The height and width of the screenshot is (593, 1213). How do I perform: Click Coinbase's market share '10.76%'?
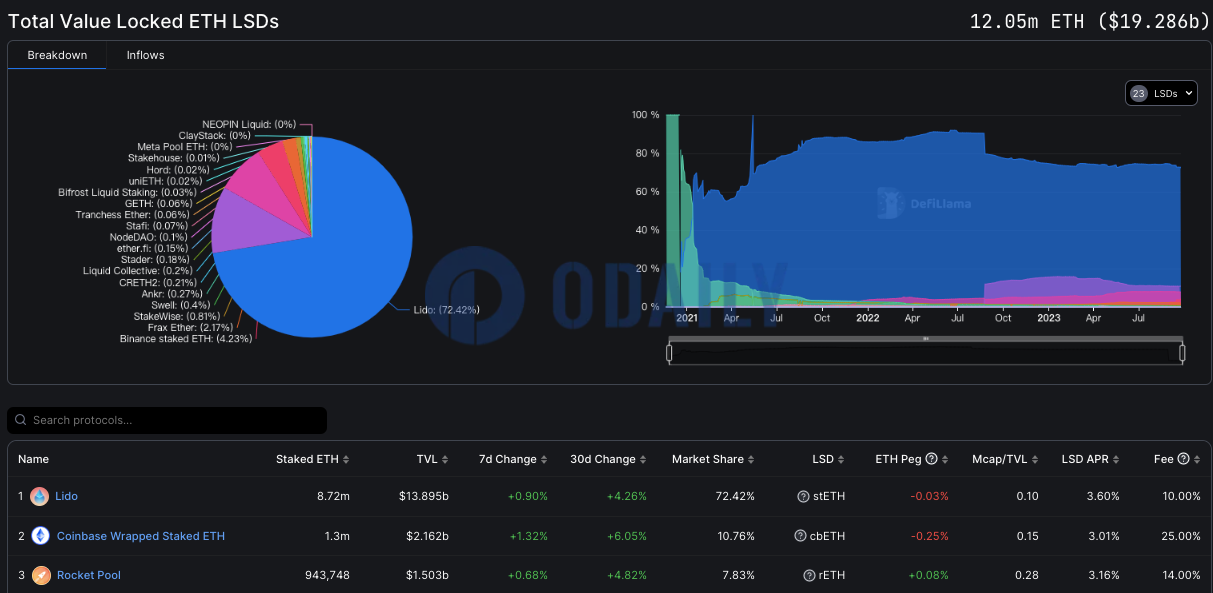[x=735, y=536]
